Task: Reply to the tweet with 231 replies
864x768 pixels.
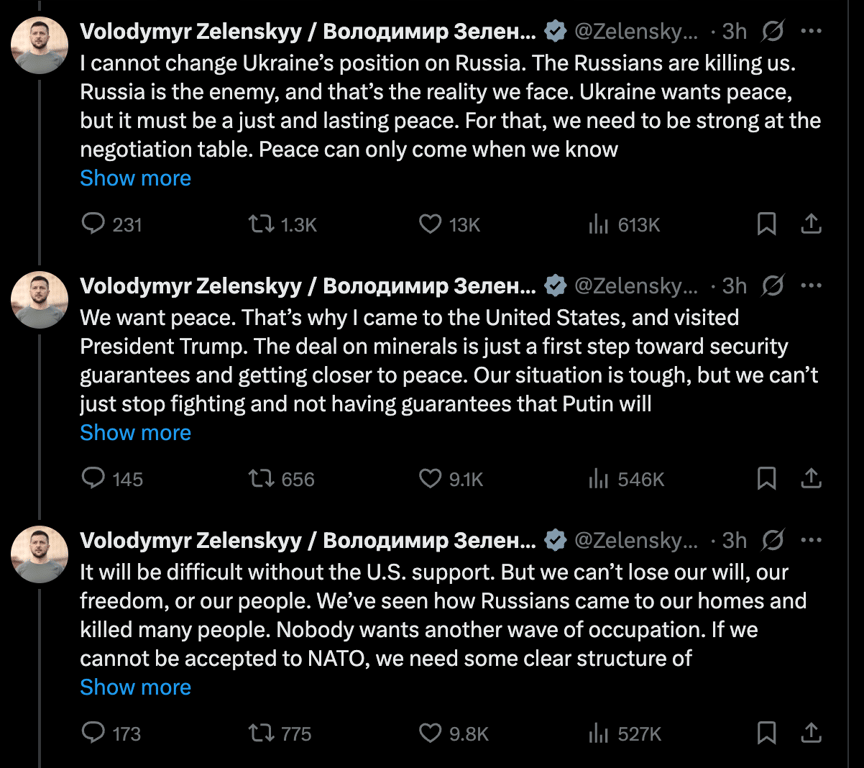Action: (93, 224)
